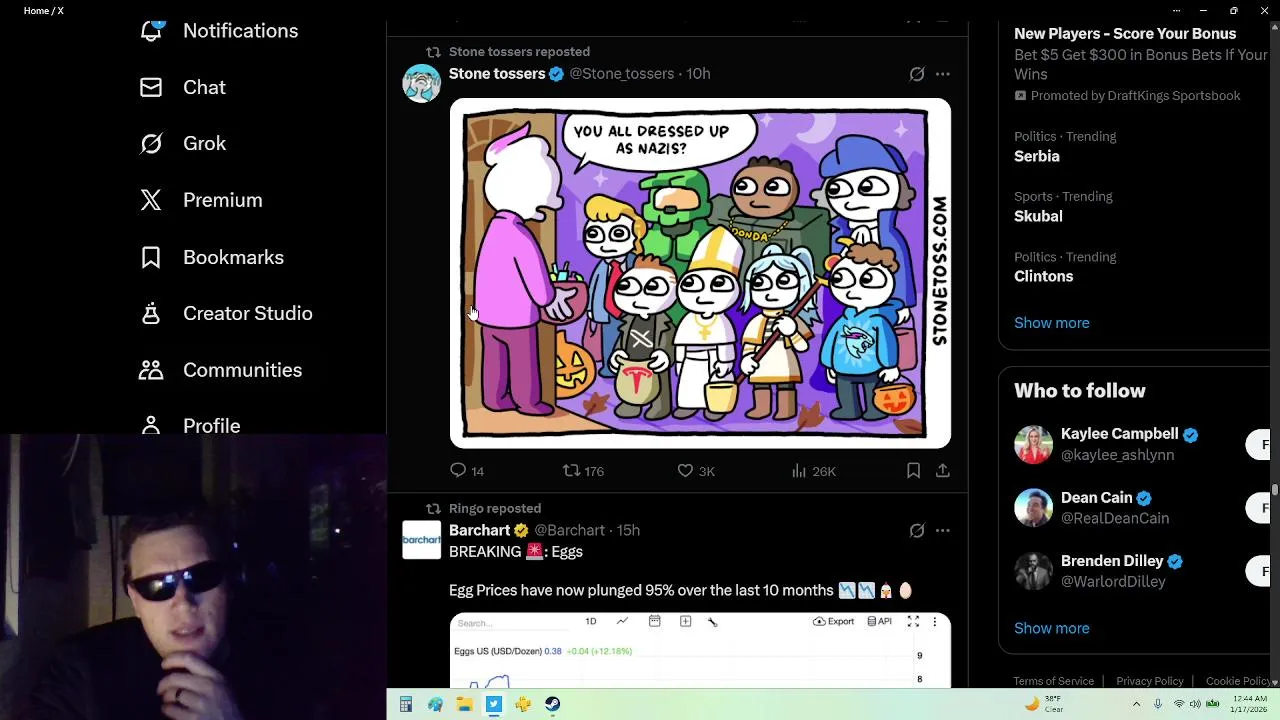
Task: Open the Skubal trending topic
Action: point(1038,217)
